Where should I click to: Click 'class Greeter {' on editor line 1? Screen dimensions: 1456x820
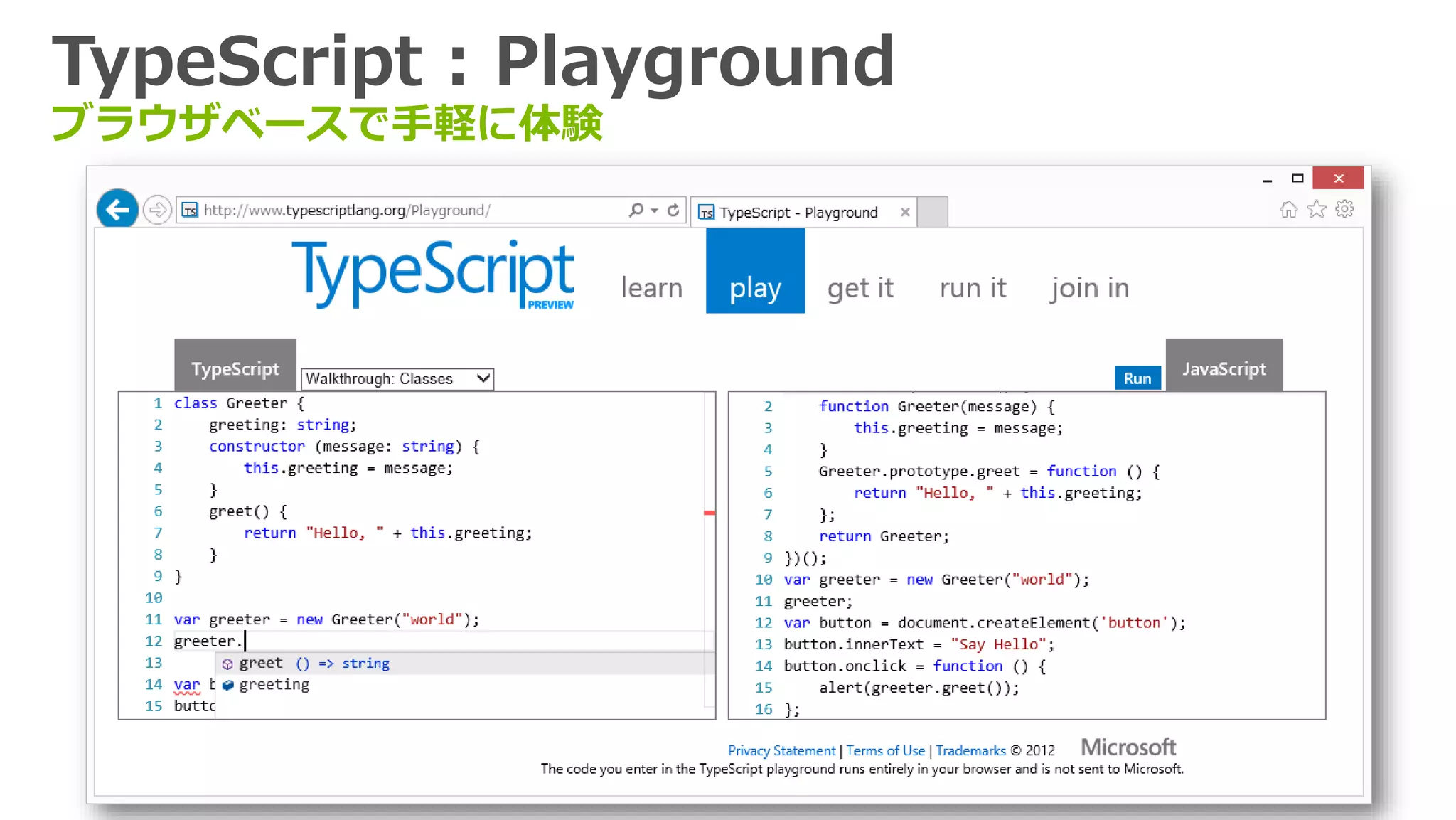click(239, 403)
